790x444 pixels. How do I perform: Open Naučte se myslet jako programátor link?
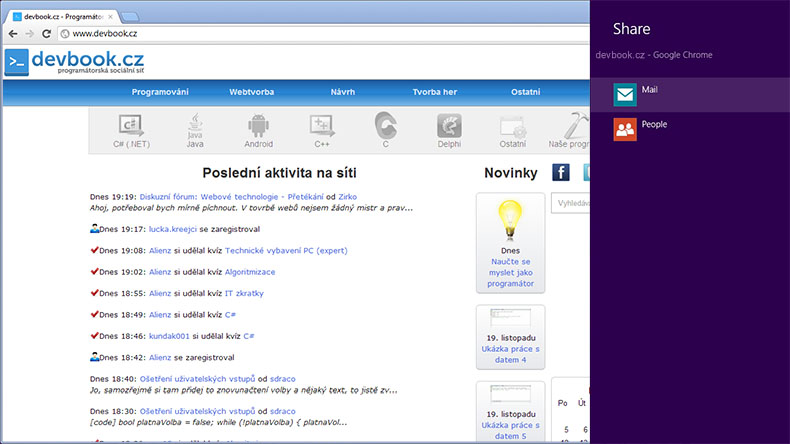[x=510, y=273]
